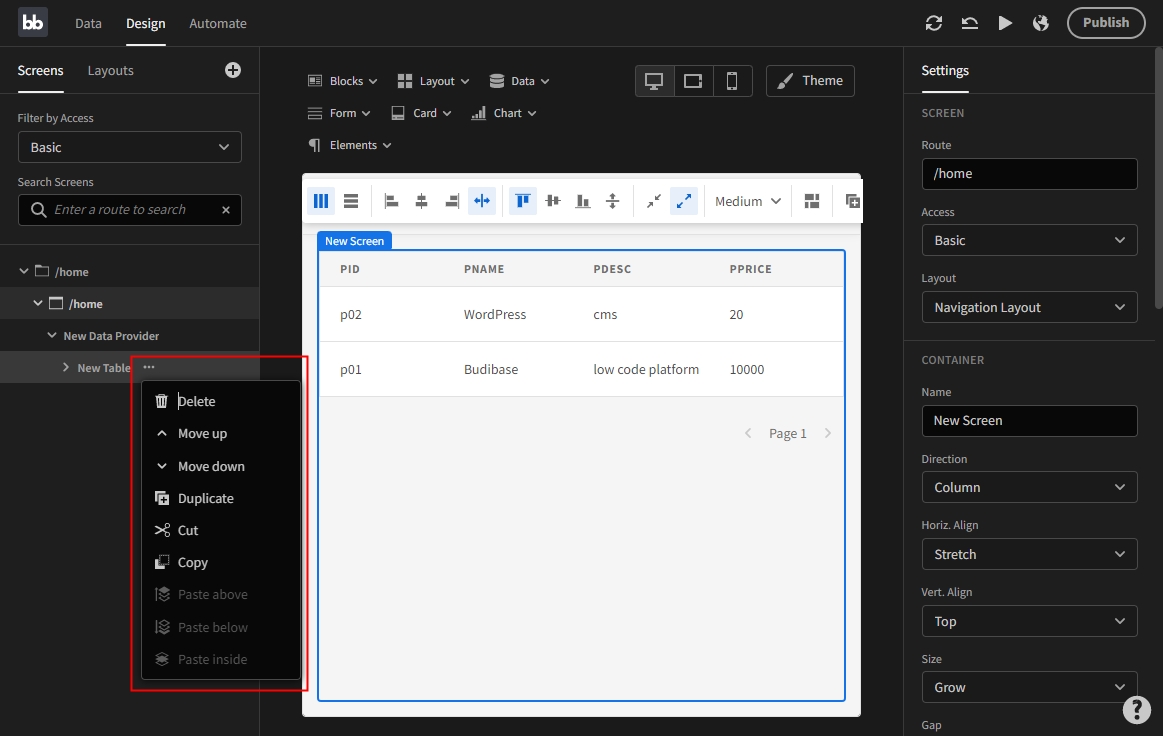The height and width of the screenshot is (736, 1163).
Task: Click the undo arrow icon in header
Action: pyautogui.click(x=969, y=23)
